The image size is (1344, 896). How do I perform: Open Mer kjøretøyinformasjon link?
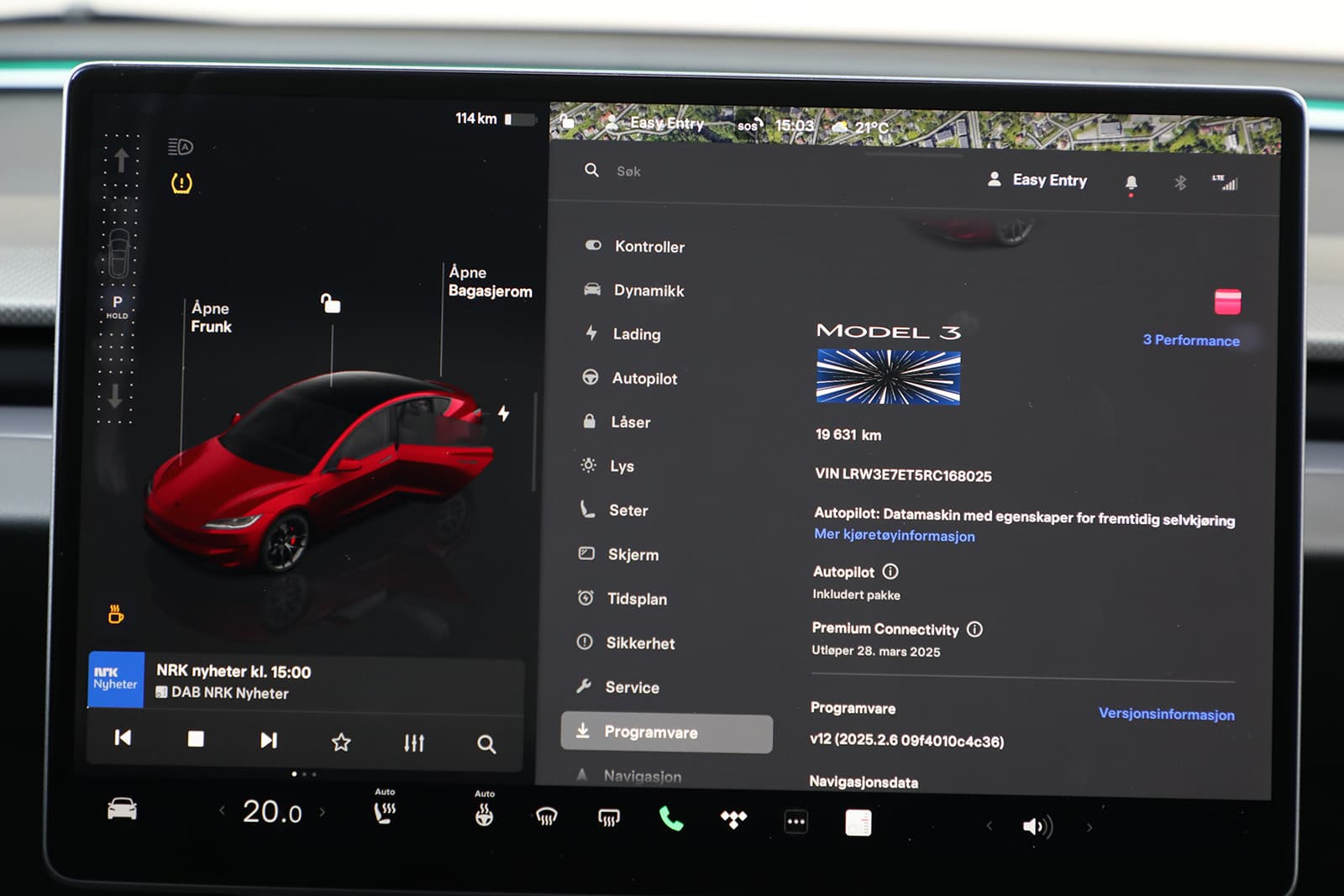(895, 535)
